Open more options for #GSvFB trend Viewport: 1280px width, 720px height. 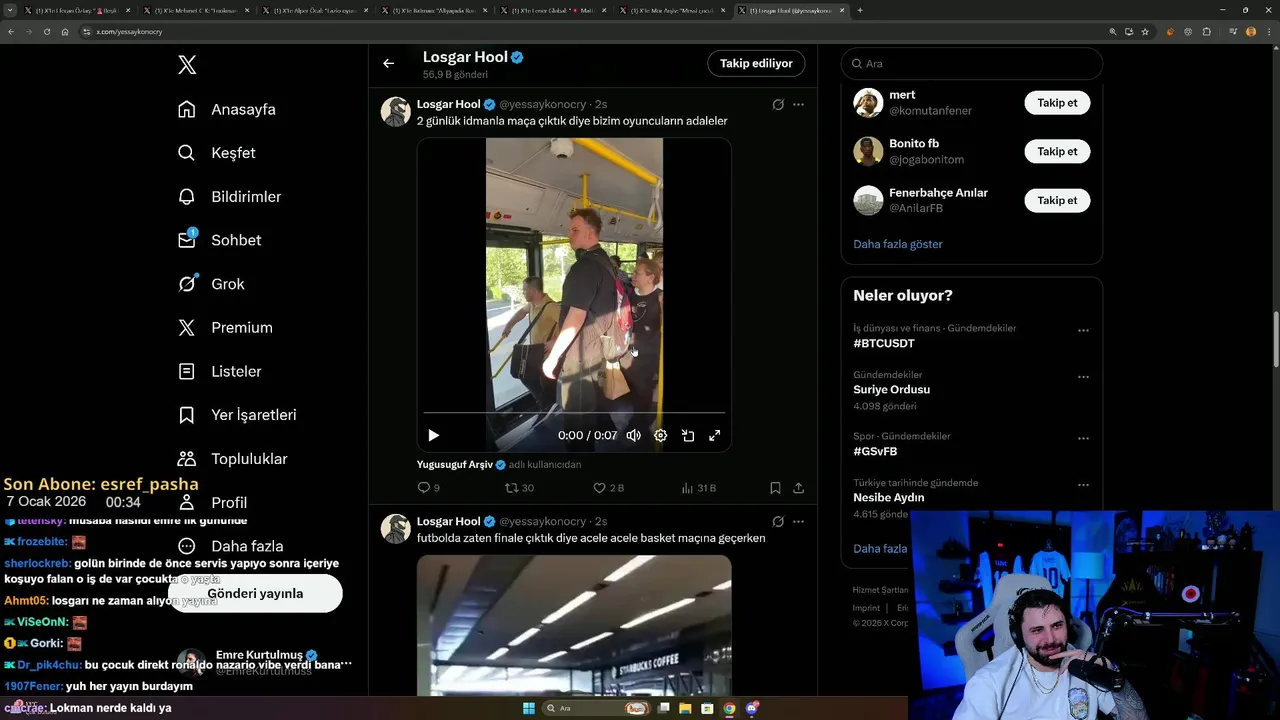pyautogui.click(x=1083, y=439)
